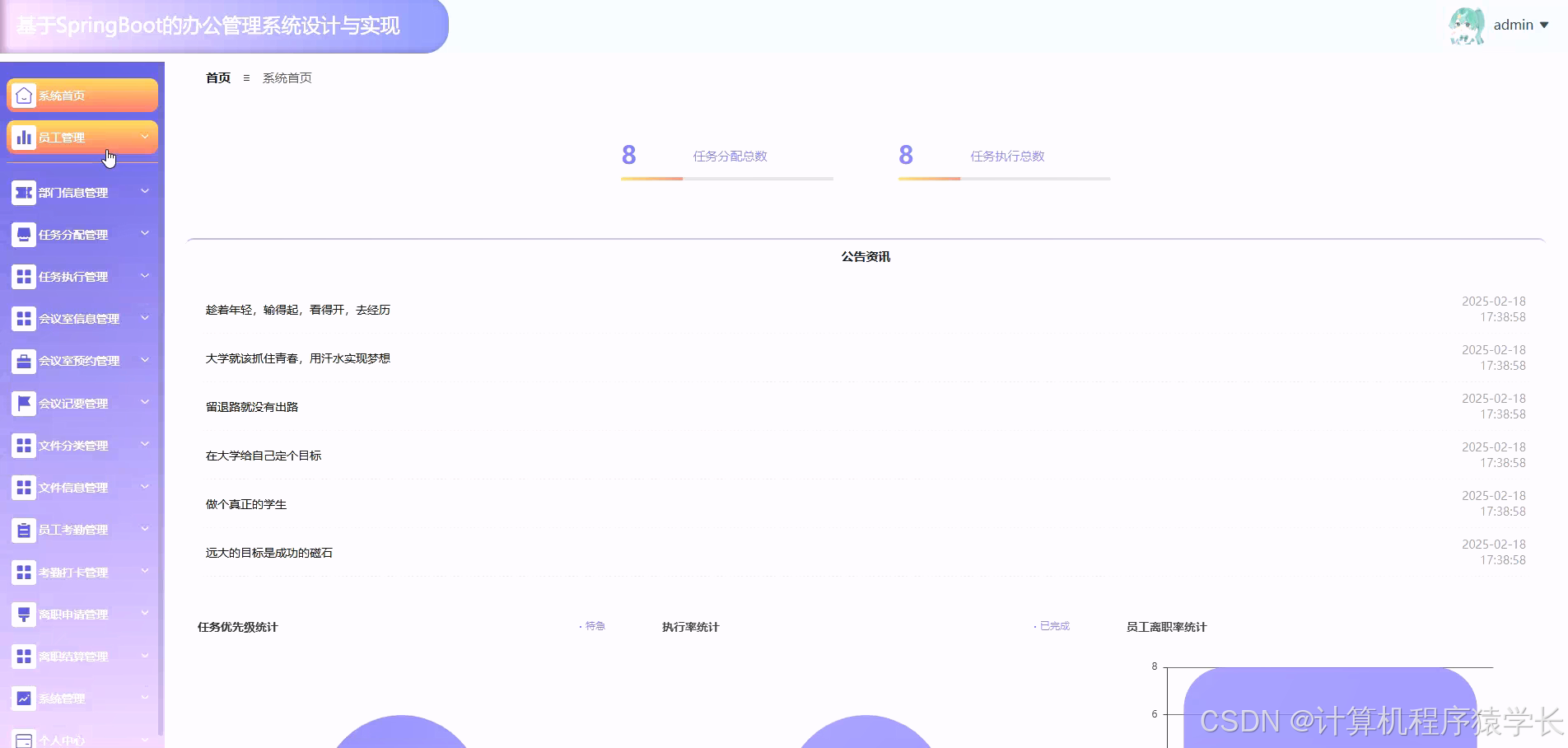Select the 系统首页 breadcrumb entry
Screen dimensions: 1568x748
(287, 77)
